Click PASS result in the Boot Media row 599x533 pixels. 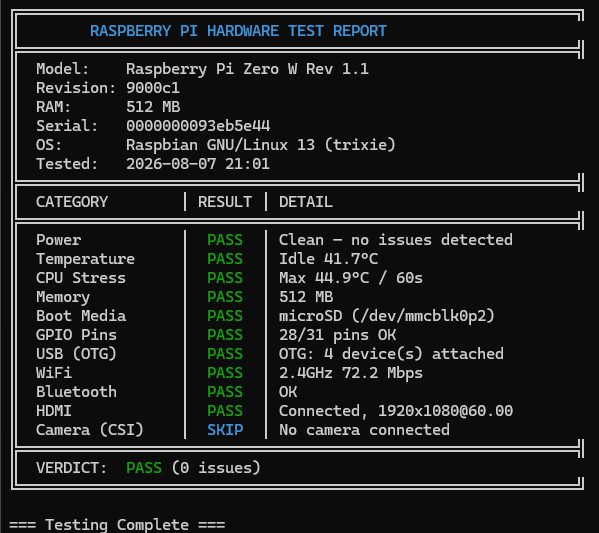(x=225, y=316)
